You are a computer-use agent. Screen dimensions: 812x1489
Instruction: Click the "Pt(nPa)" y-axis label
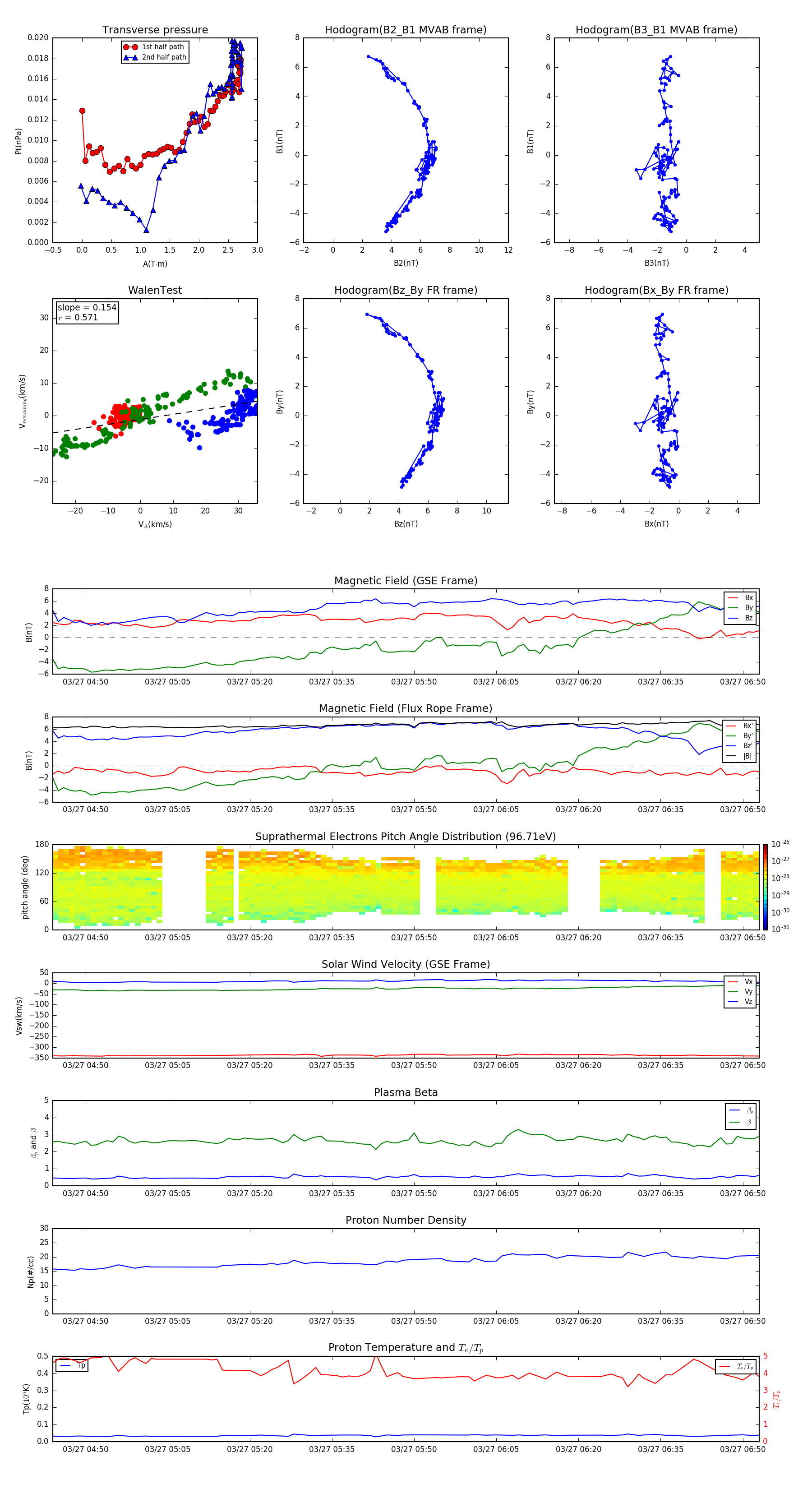tap(18, 140)
